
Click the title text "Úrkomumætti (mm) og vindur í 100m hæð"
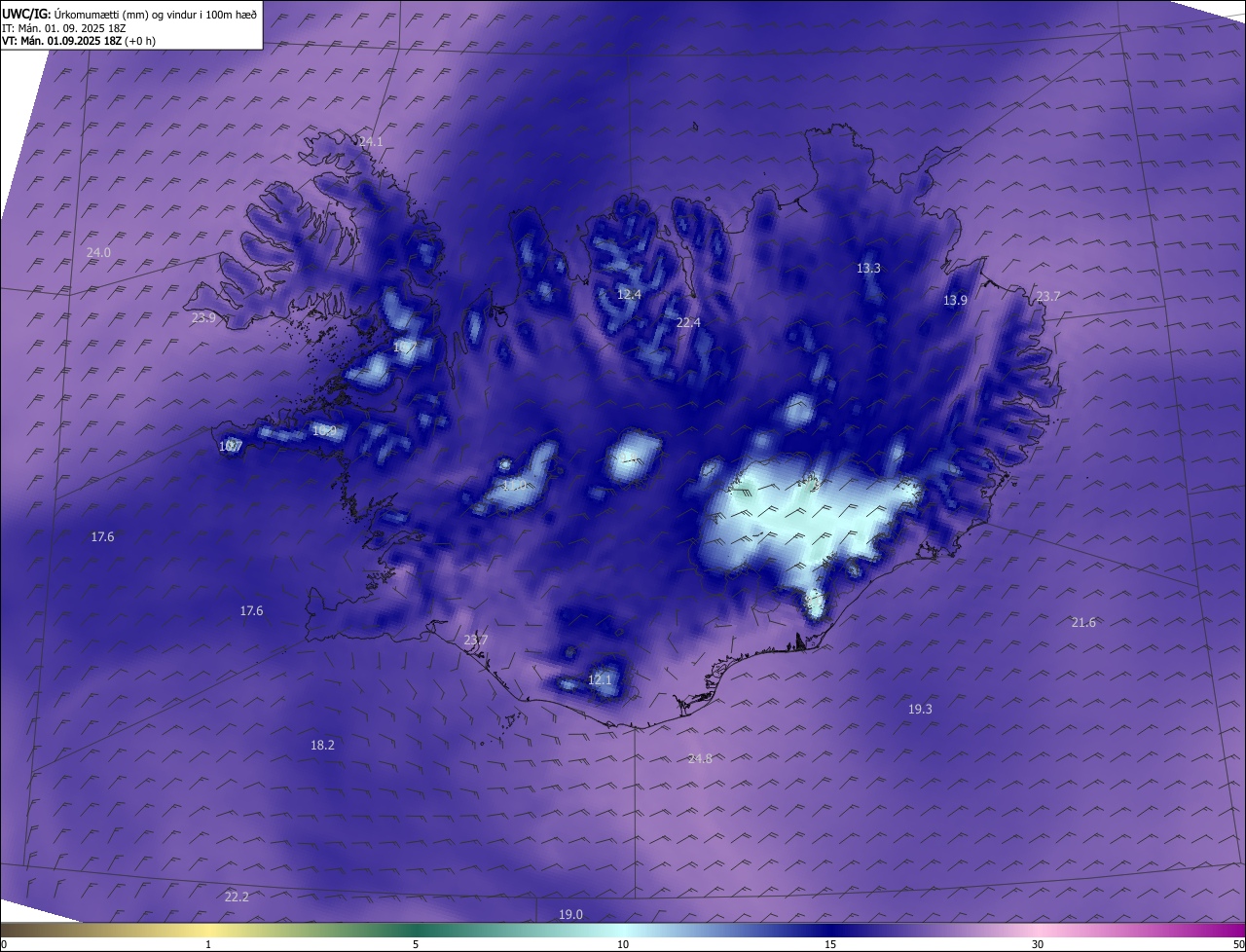click(156, 15)
